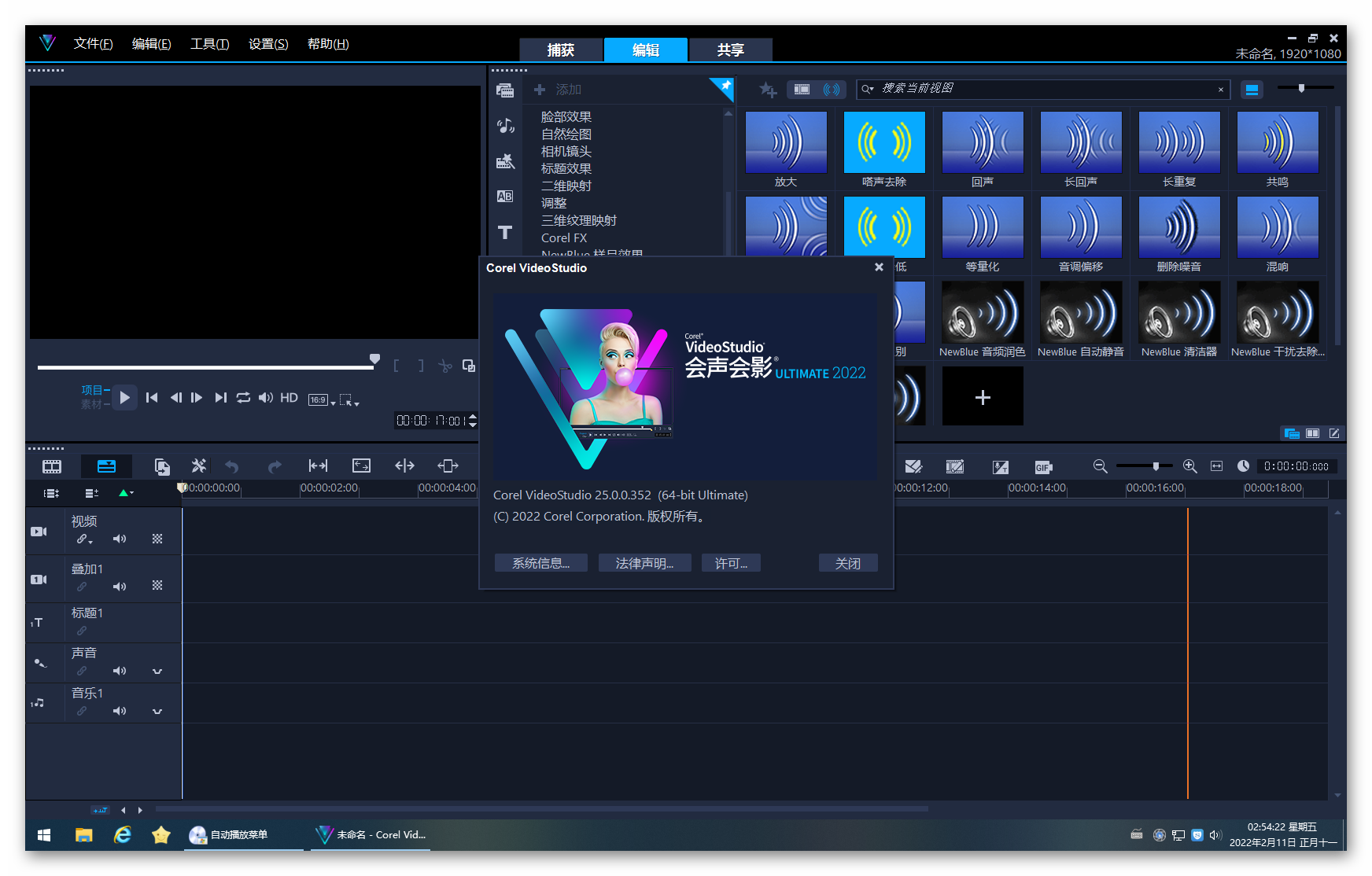Toggle HD preview

coord(289,398)
